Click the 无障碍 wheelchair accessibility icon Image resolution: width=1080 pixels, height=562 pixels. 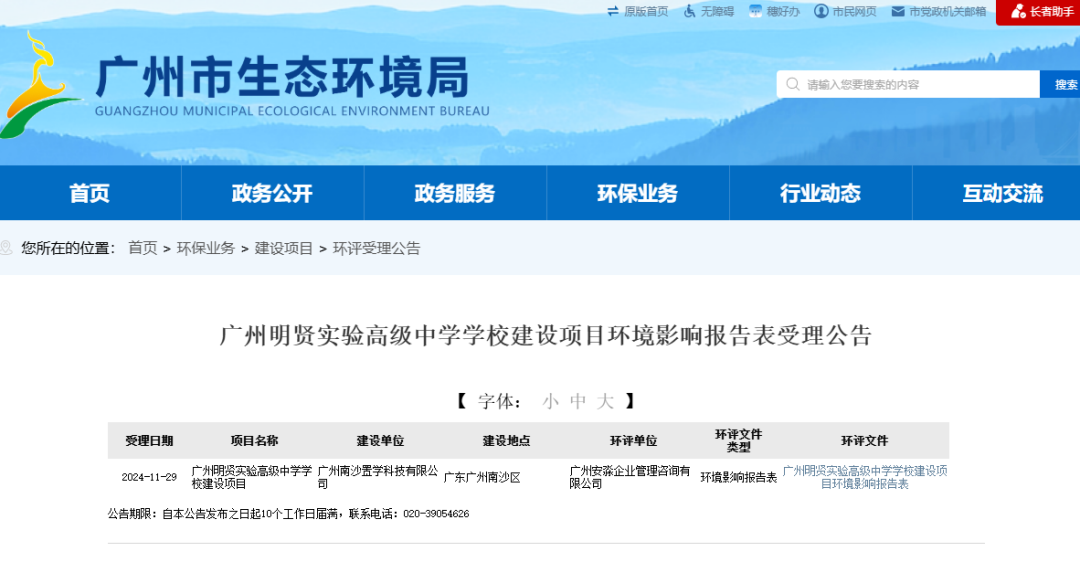point(690,11)
